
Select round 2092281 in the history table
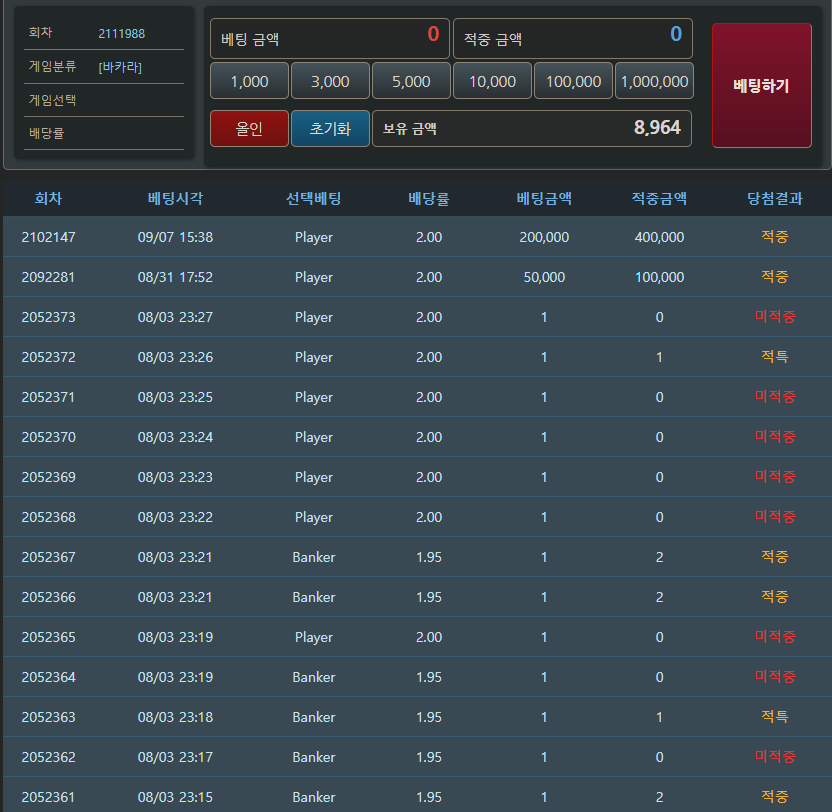coord(48,277)
